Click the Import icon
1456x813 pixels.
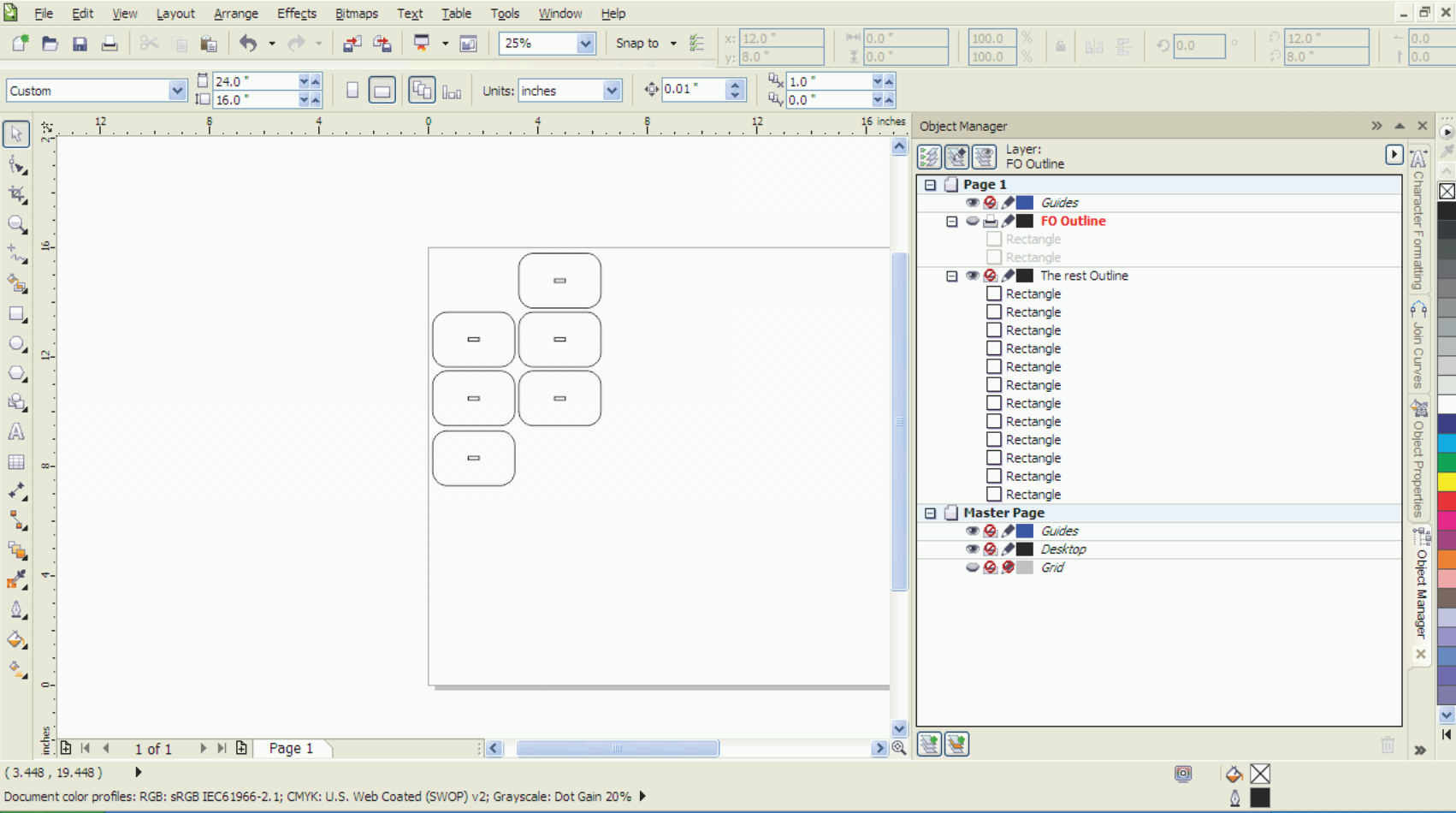click(352, 44)
